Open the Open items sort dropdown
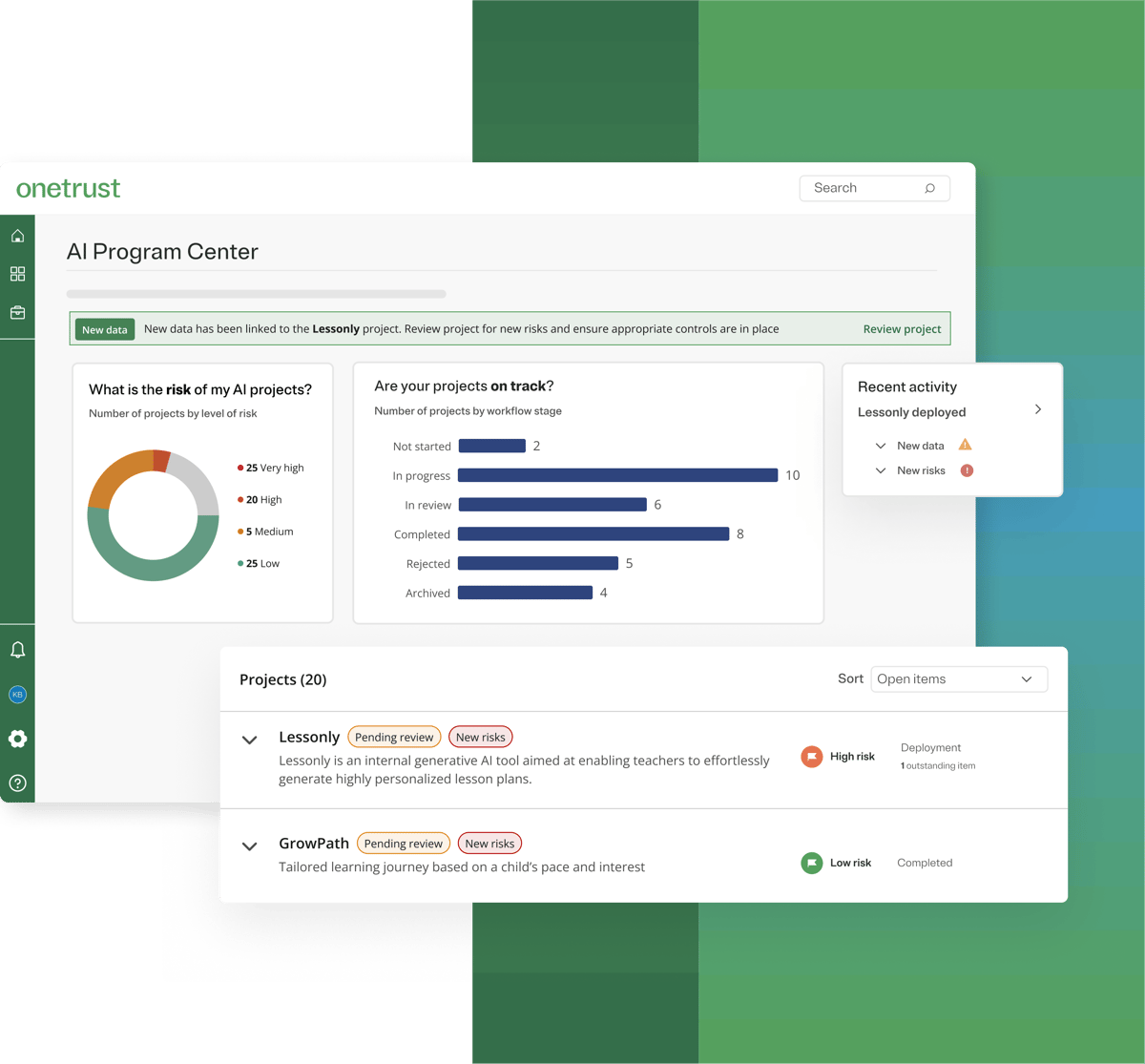 click(958, 678)
